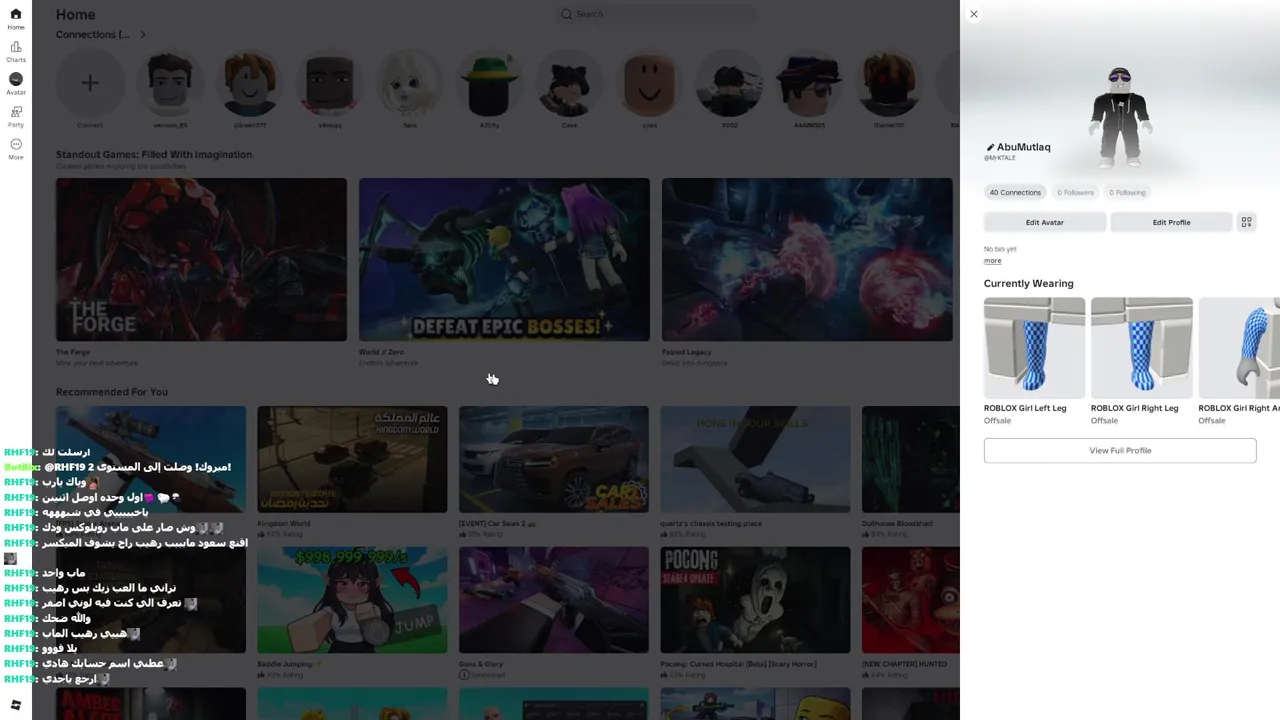The height and width of the screenshot is (720, 1280).
Task: Open Charts in the left sidebar
Action: click(x=16, y=52)
